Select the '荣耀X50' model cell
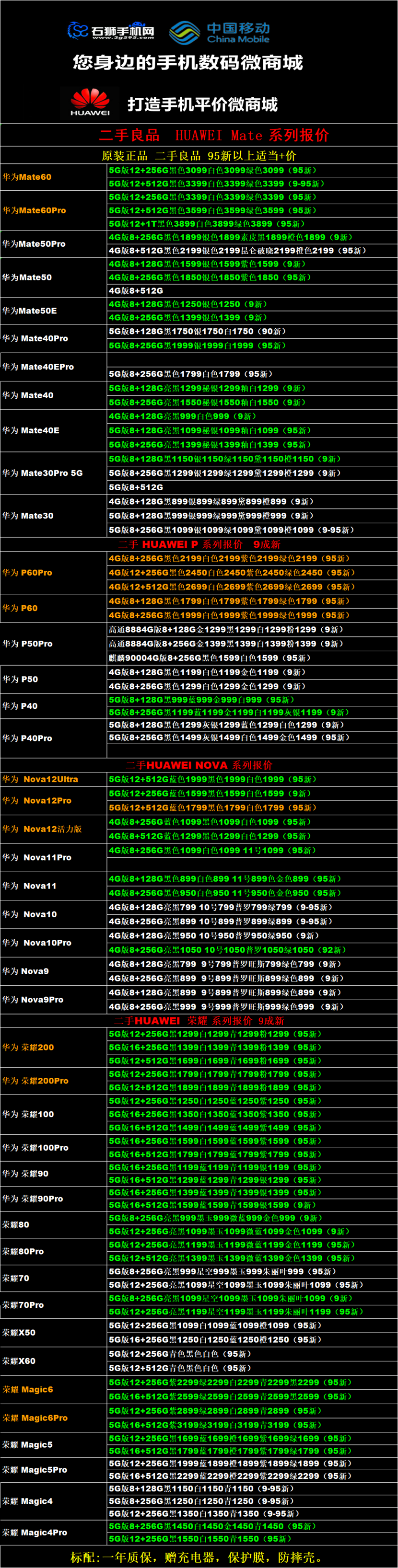 pos(54,1332)
